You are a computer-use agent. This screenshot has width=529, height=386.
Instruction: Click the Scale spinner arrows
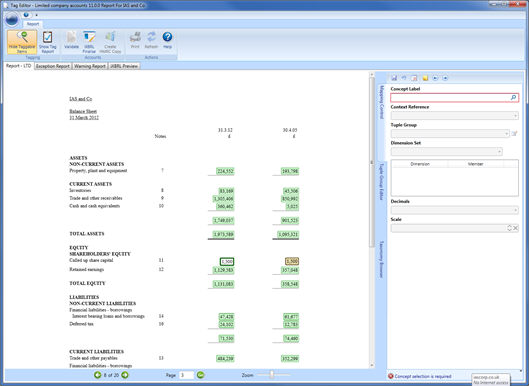509,228
